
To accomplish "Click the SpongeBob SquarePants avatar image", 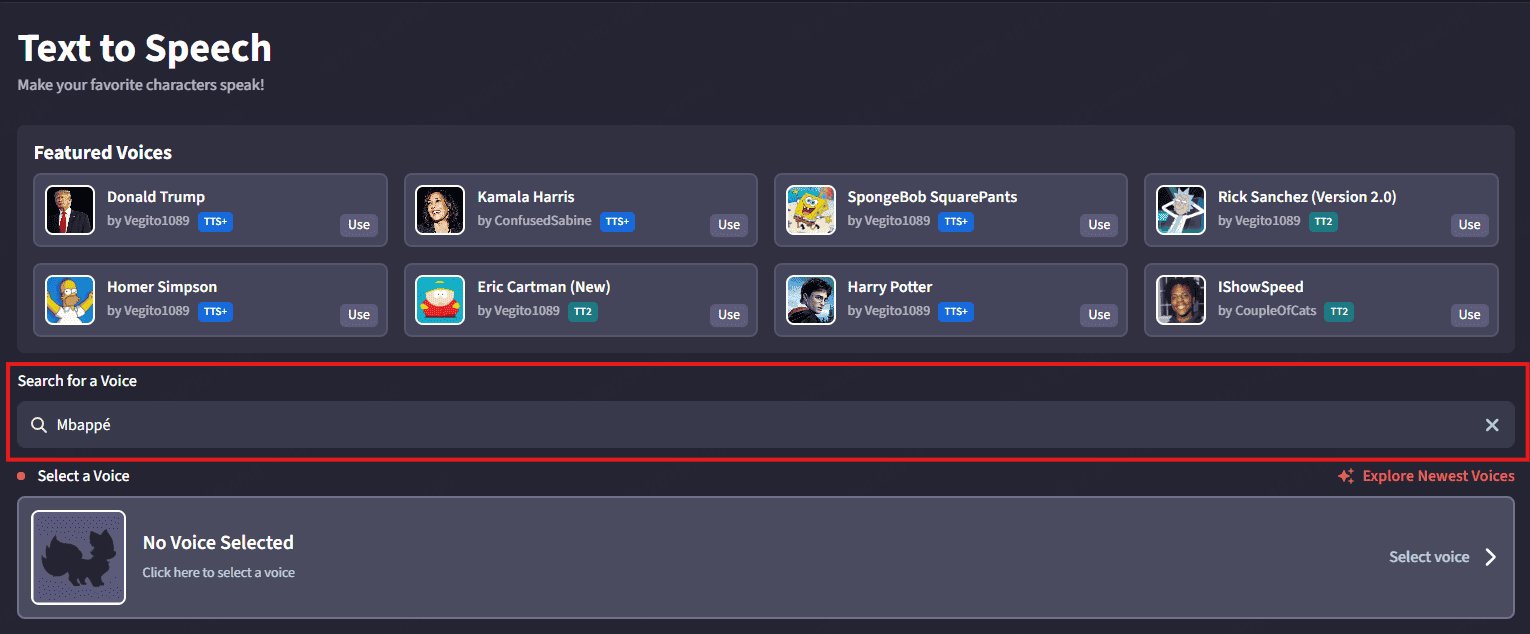I will (x=811, y=210).
